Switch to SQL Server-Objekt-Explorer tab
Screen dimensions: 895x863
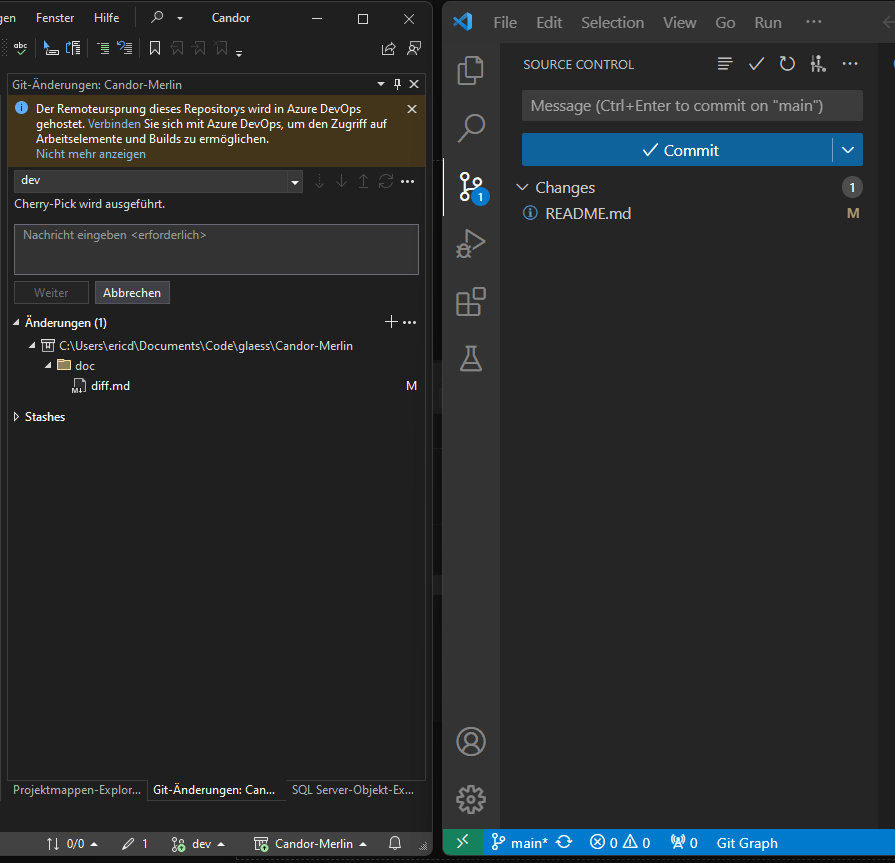coord(353,790)
